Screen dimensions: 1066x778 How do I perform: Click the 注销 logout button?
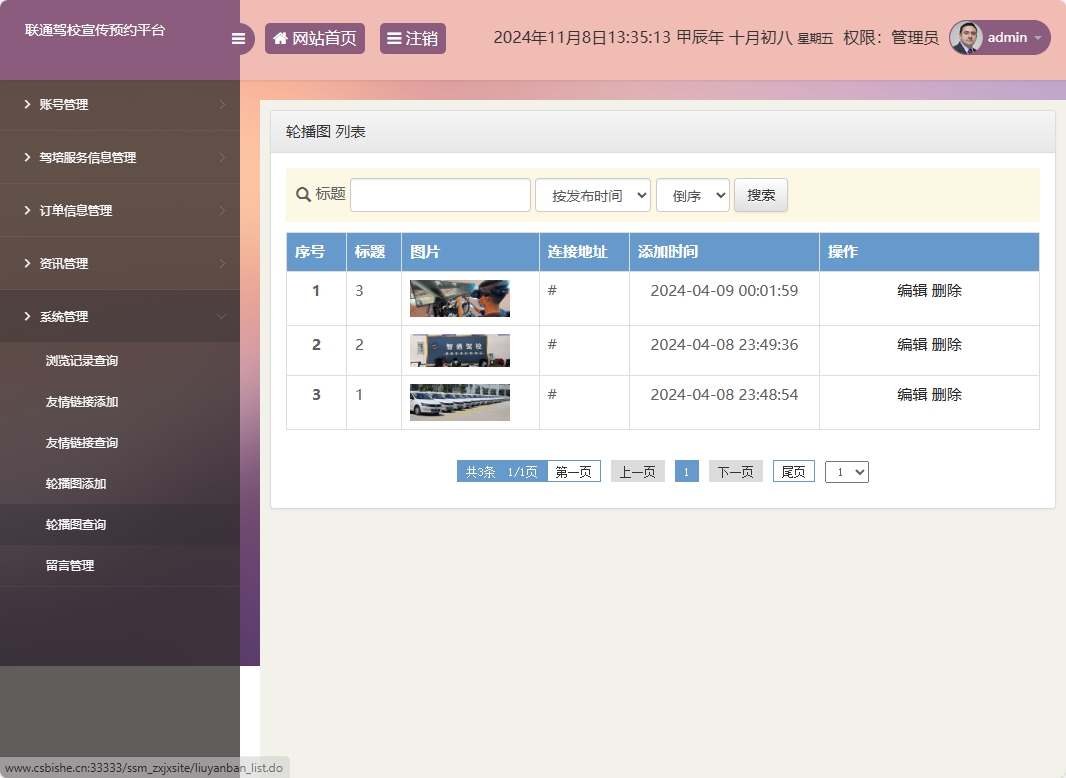412,39
